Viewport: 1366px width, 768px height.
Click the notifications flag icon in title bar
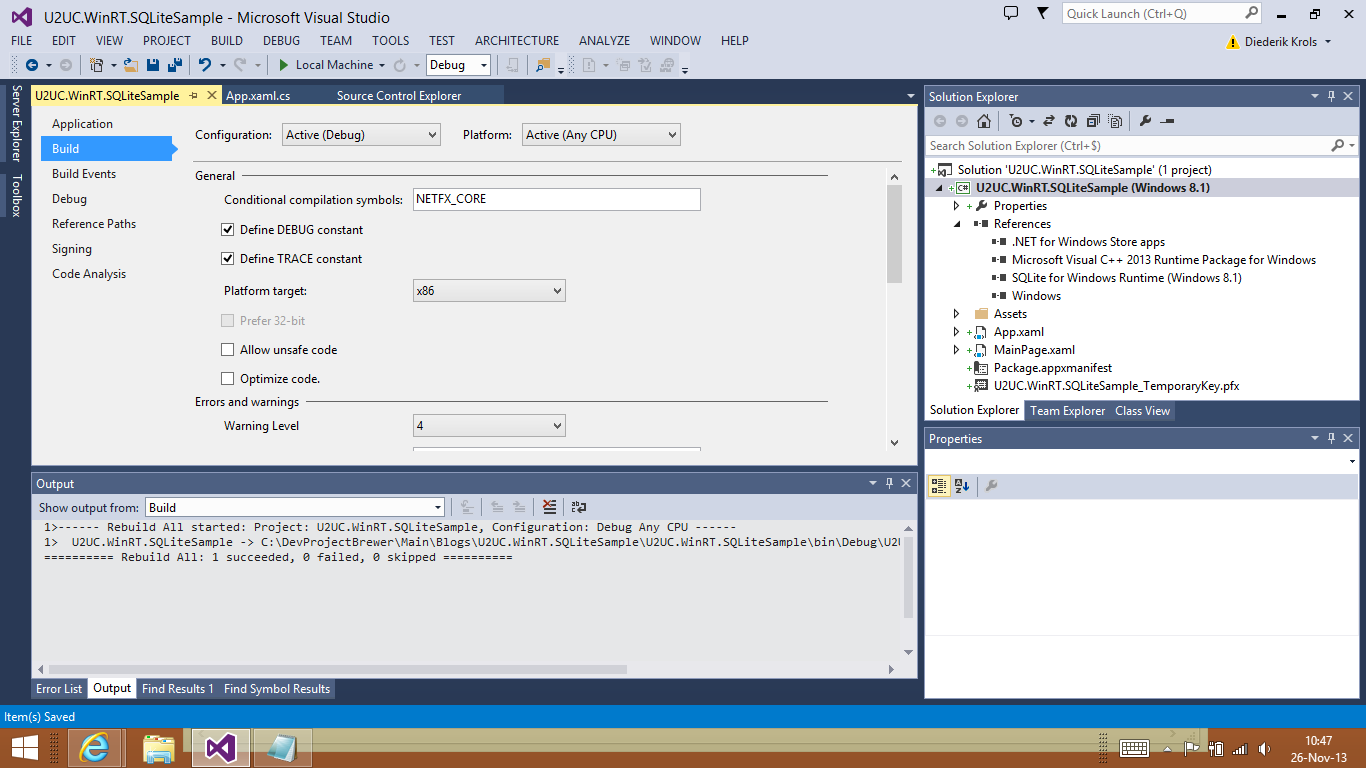(x=1043, y=13)
